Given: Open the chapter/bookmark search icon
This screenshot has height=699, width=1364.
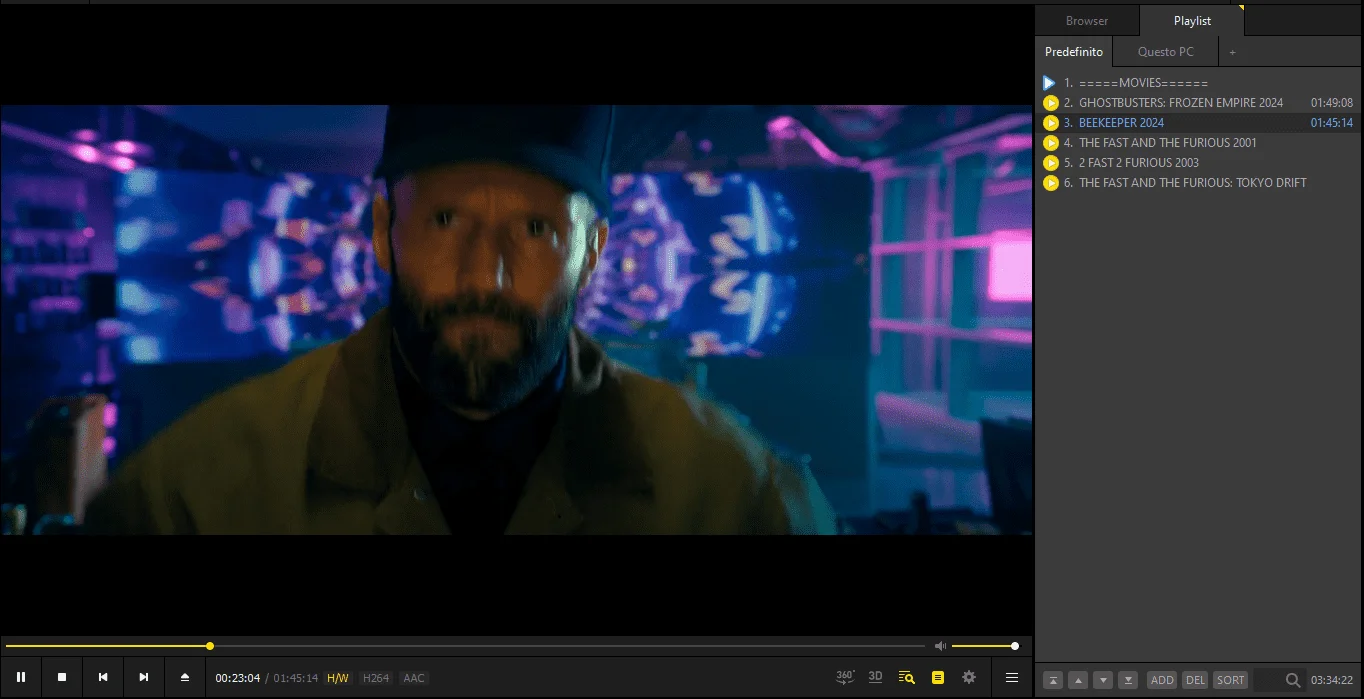Looking at the screenshot, I should click(907, 677).
